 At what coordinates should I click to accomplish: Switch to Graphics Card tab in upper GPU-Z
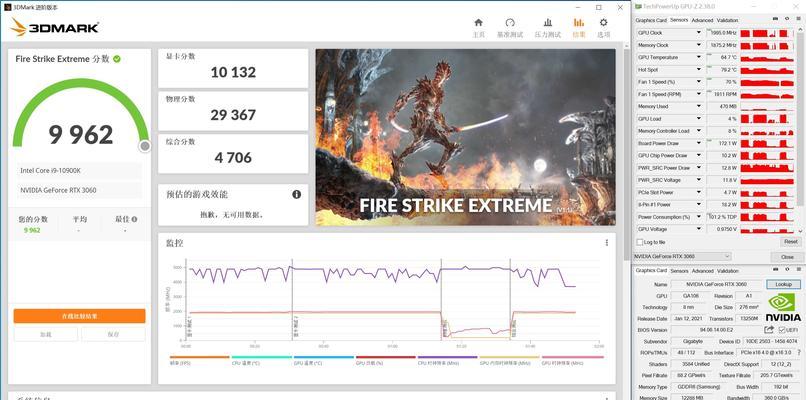pos(651,20)
